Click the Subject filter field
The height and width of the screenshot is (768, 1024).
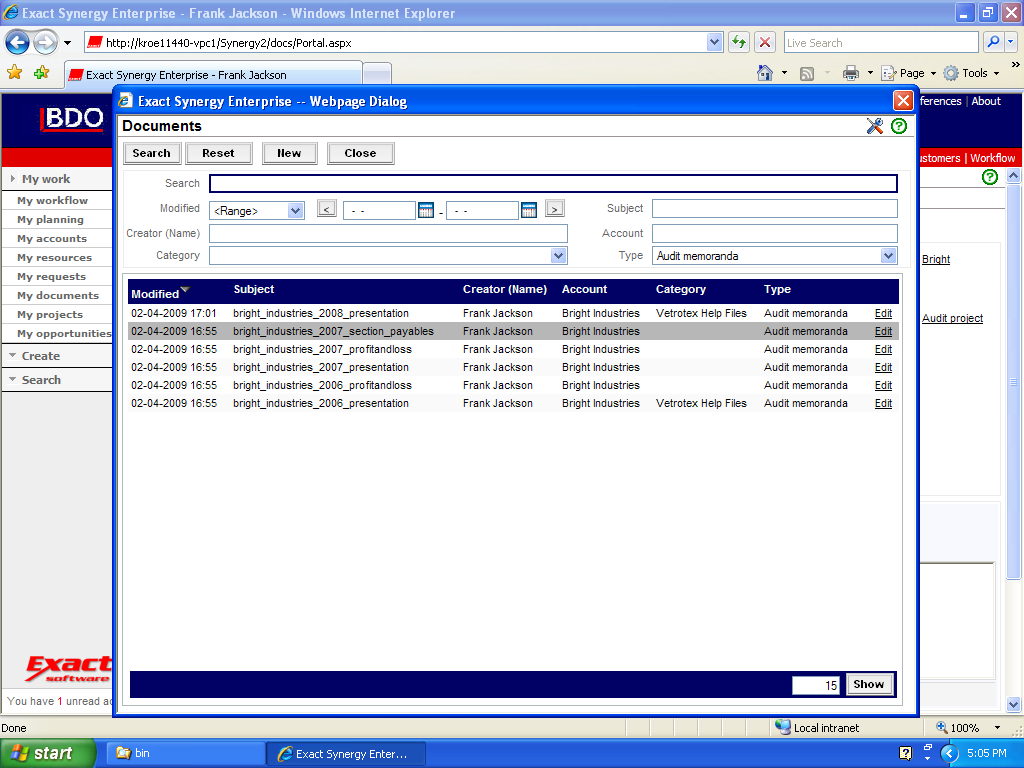[x=775, y=208]
